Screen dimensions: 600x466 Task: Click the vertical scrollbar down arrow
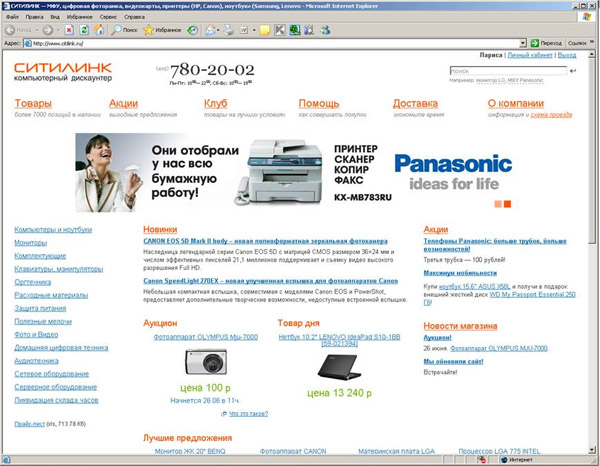(x=592, y=450)
